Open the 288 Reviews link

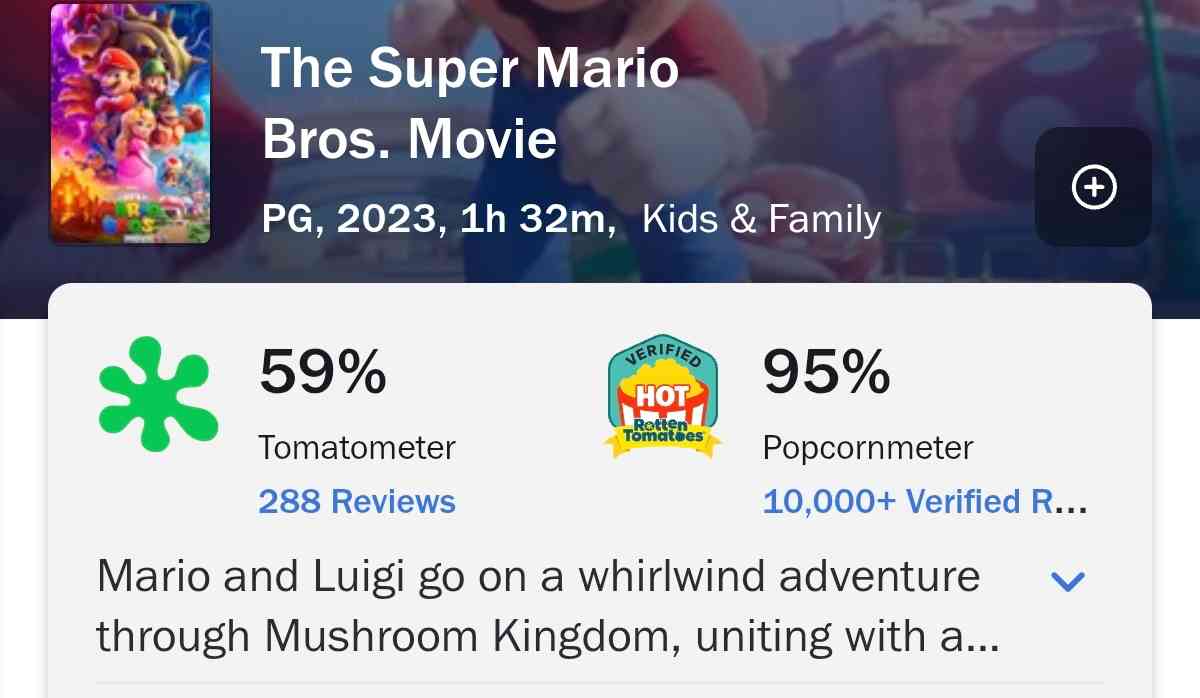point(357,501)
